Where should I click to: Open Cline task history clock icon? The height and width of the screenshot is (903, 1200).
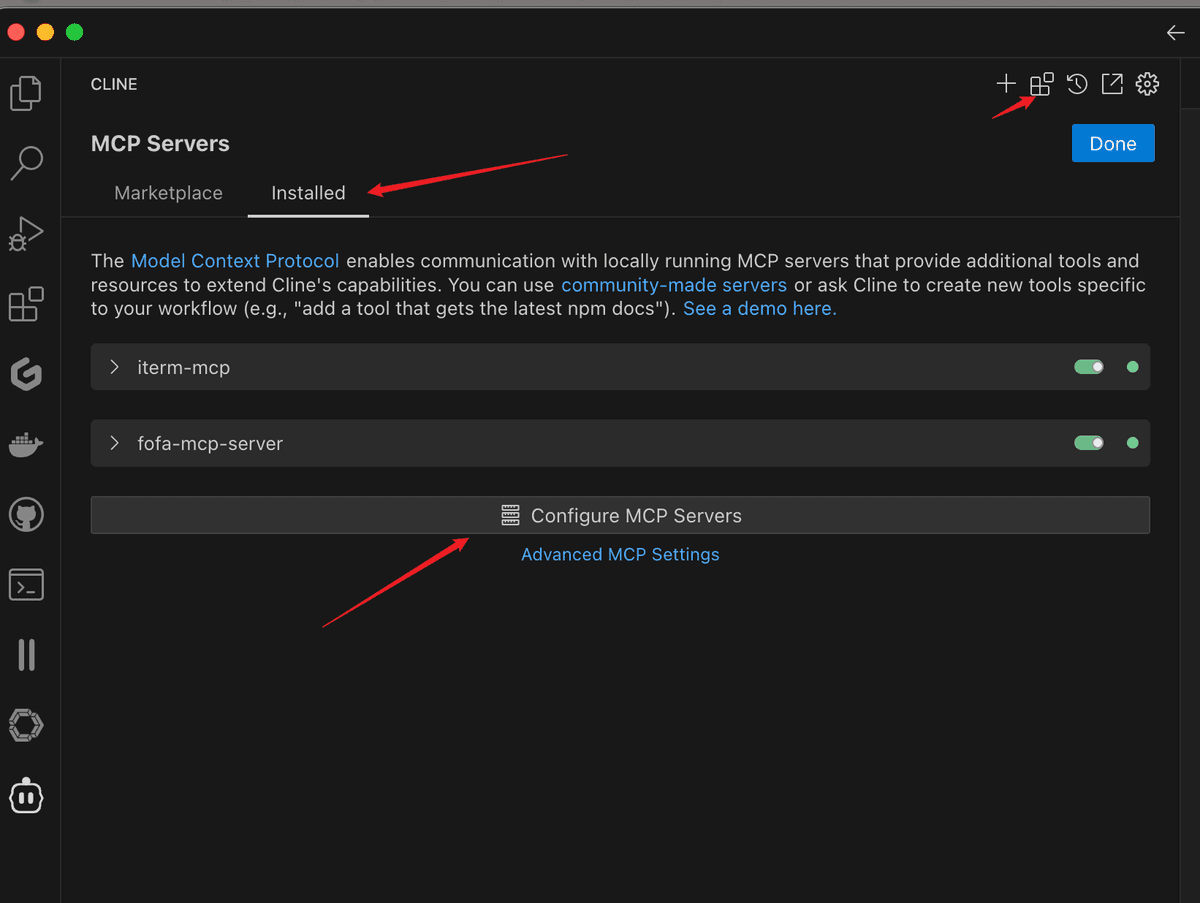click(x=1077, y=84)
